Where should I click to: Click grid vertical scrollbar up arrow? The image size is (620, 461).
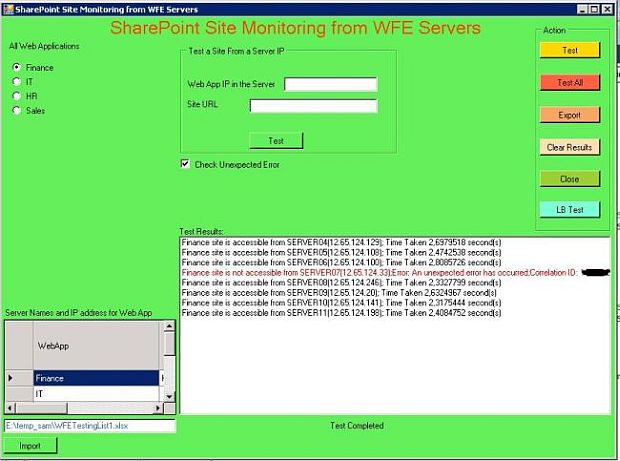169,326
